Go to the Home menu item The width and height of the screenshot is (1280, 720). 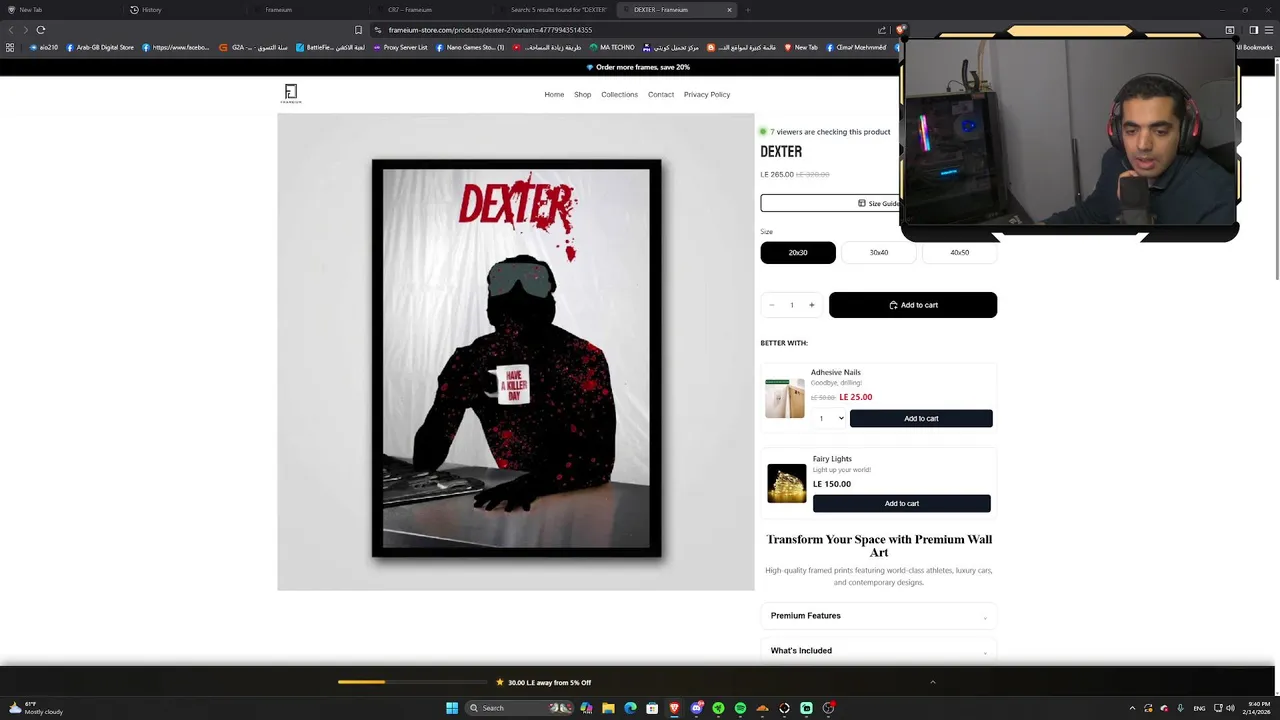click(554, 94)
